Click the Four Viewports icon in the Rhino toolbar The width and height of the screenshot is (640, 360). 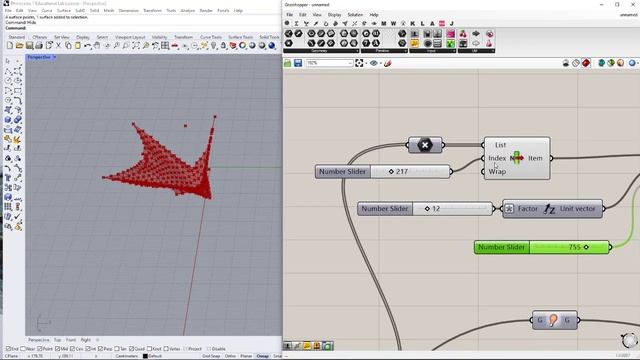pyautogui.click(x=165, y=46)
